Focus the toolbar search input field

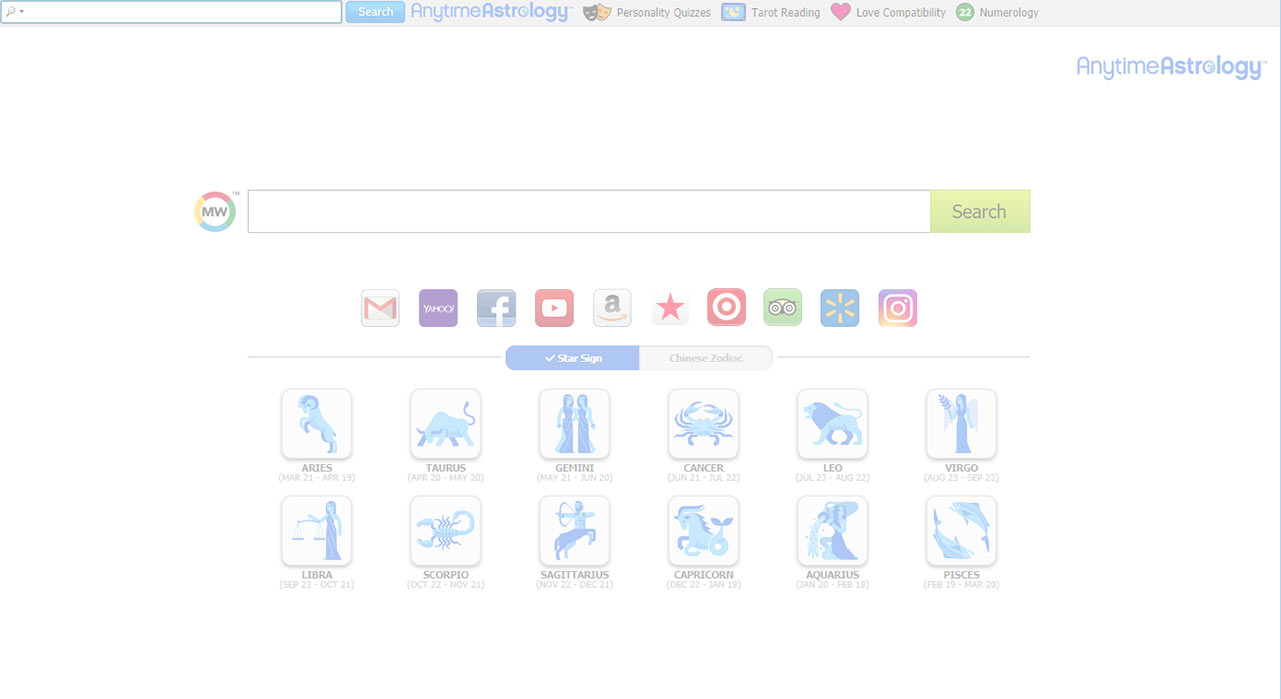click(171, 12)
